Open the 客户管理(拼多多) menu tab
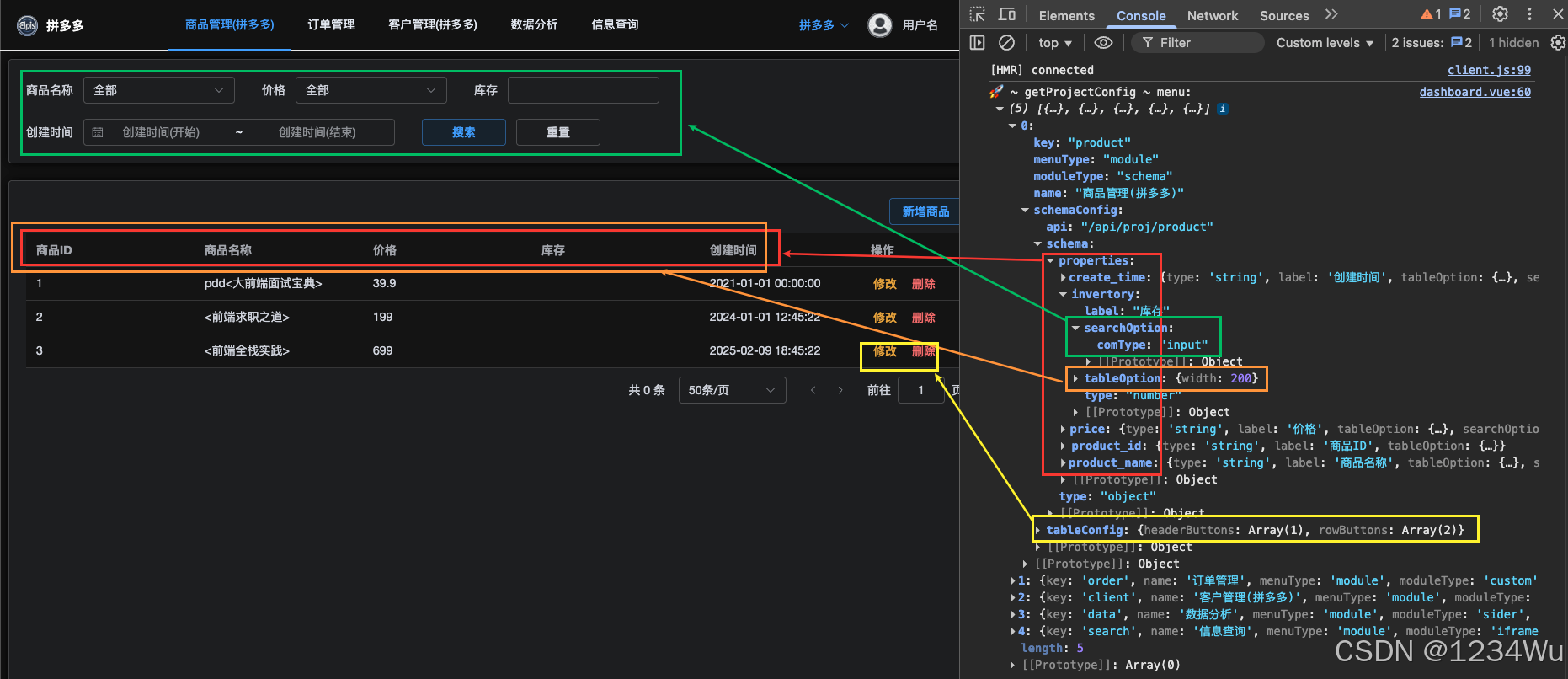 coord(433,25)
